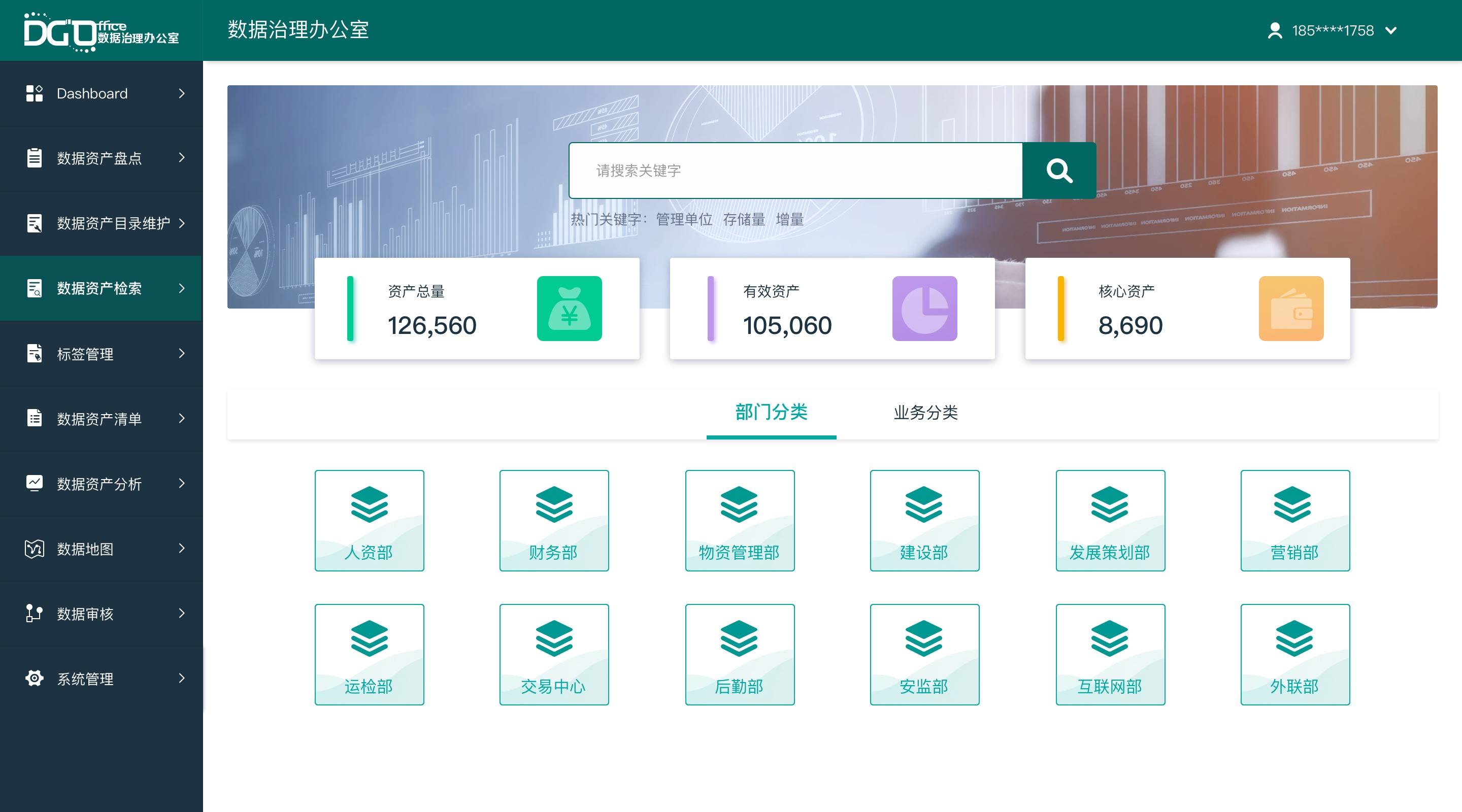Expand the 数据资产清单 sidebar chevron
Screen dimensions: 1462x812
(182, 418)
